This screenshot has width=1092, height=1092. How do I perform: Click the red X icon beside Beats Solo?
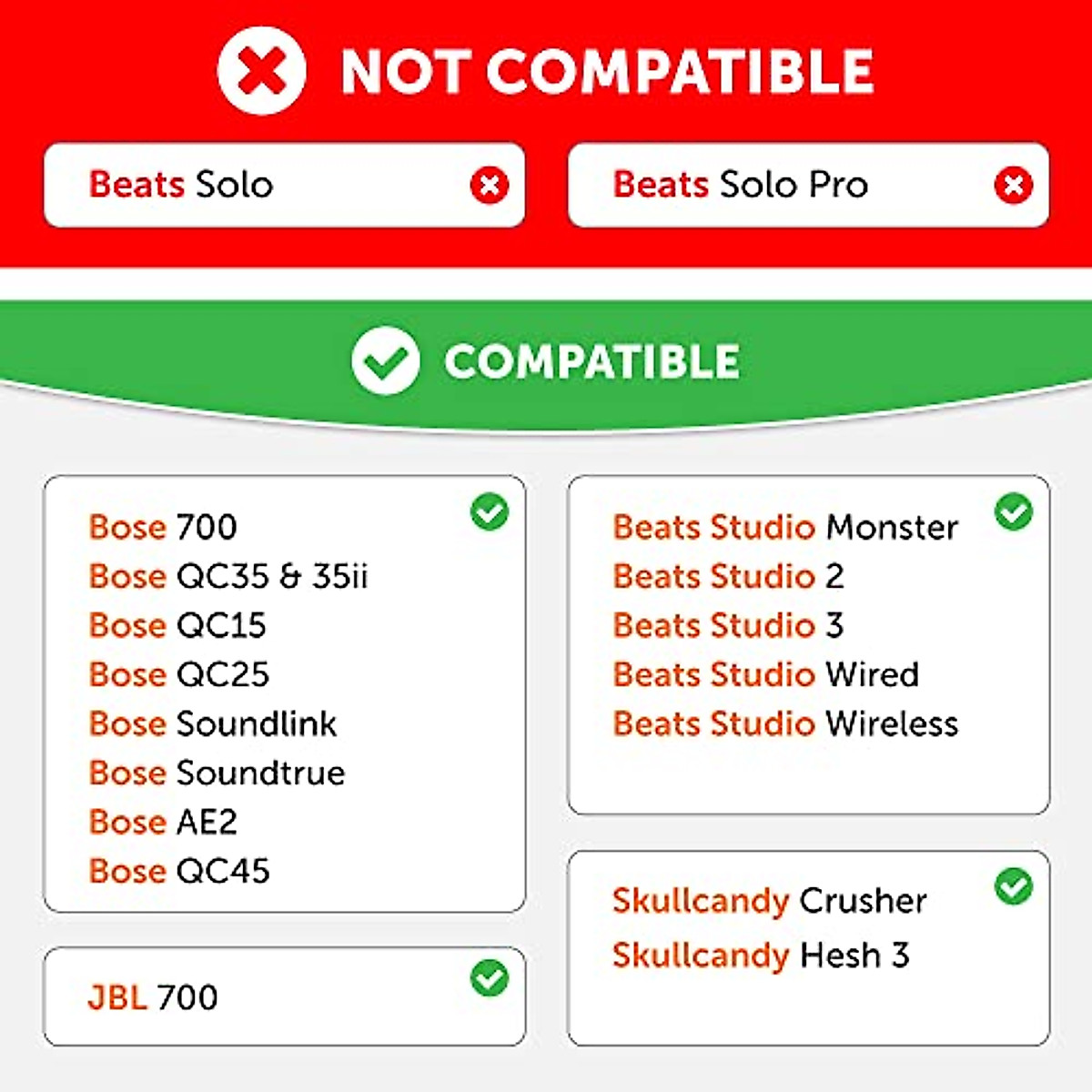point(490,186)
